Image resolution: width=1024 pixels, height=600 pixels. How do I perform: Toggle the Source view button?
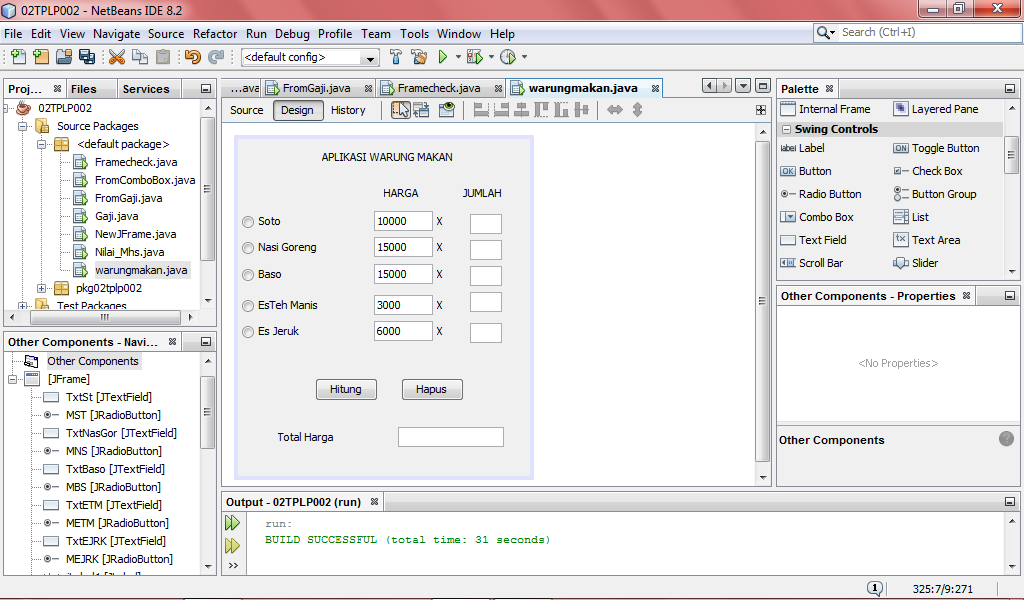point(246,110)
